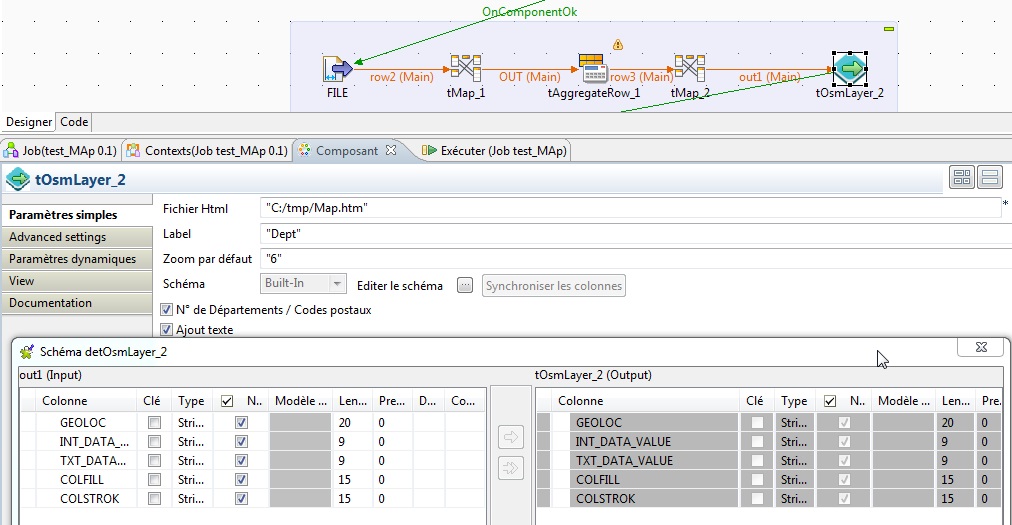Select the FILE input component icon
The width and height of the screenshot is (1012, 525).
pos(338,69)
